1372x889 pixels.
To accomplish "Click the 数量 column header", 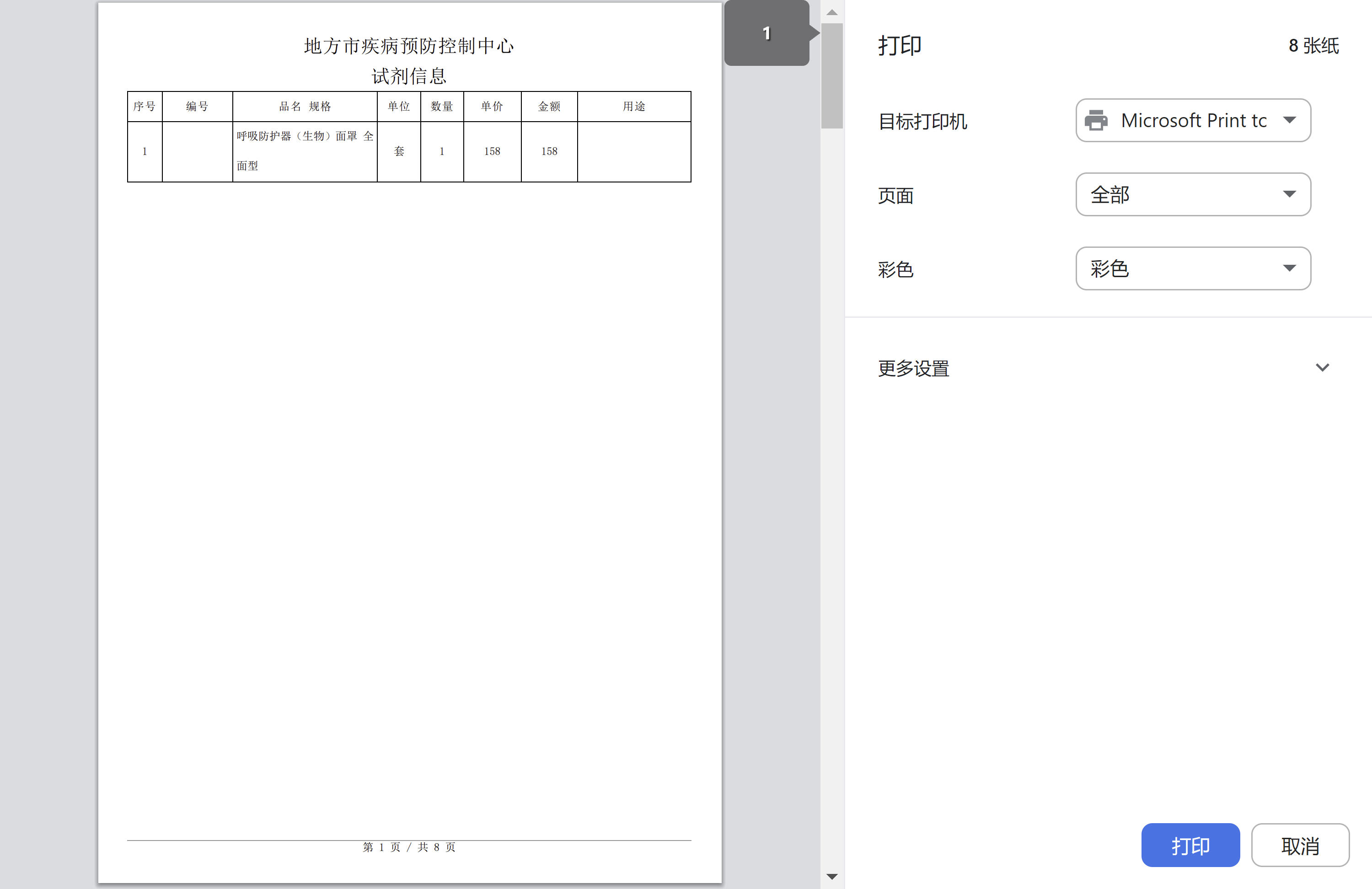I will click(x=442, y=106).
